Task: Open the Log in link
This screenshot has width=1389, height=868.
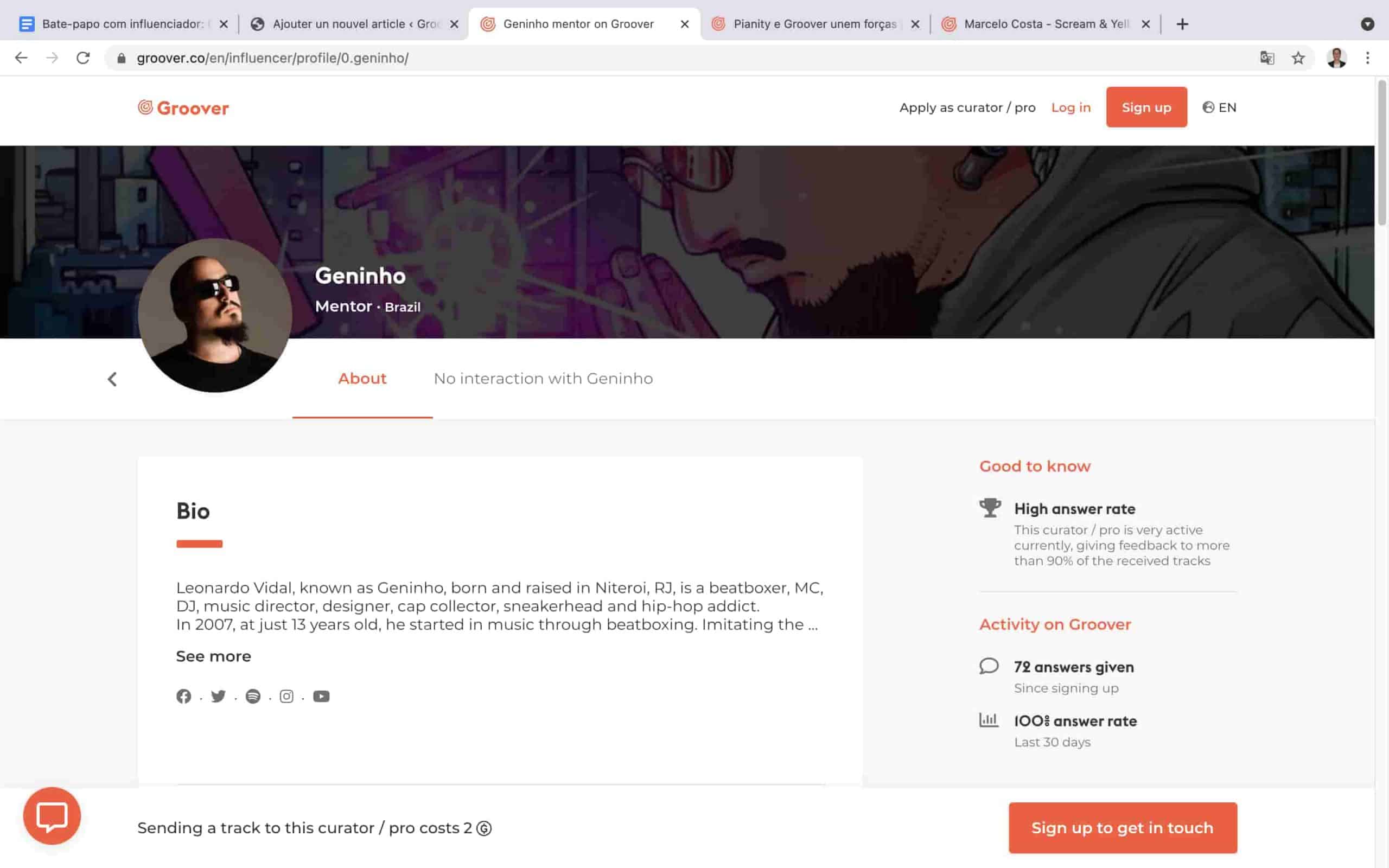Action: coord(1071,107)
